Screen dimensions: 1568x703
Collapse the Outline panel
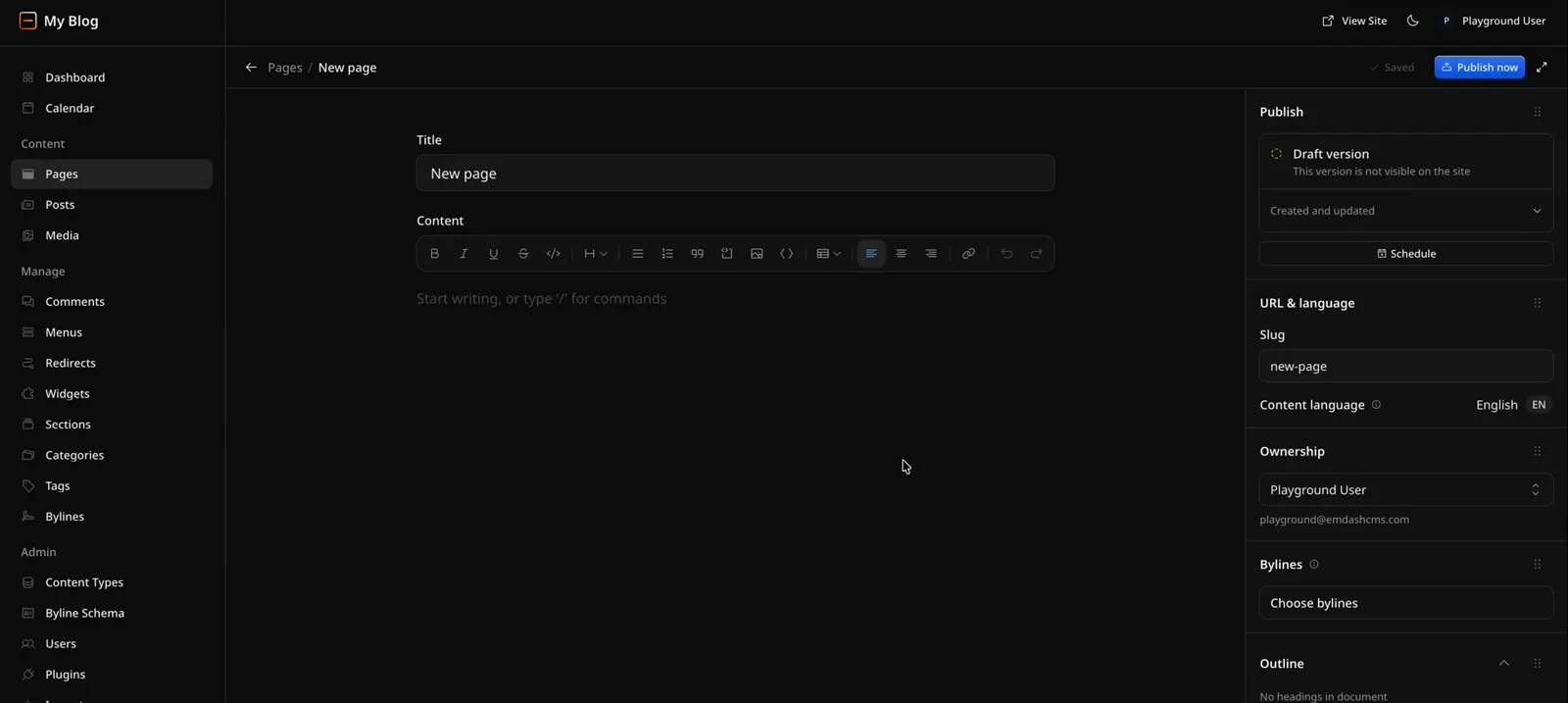click(1503, 664)
